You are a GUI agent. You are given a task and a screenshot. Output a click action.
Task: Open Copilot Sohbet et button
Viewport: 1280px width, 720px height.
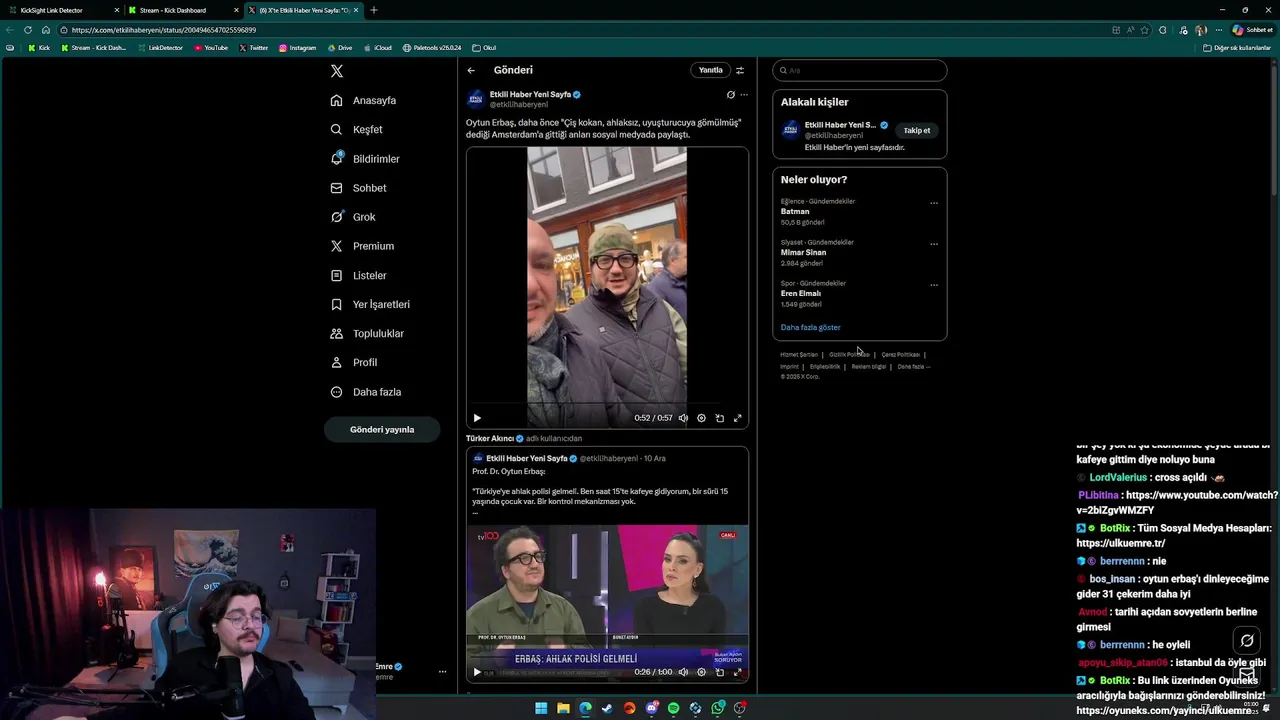[1252, 30]
